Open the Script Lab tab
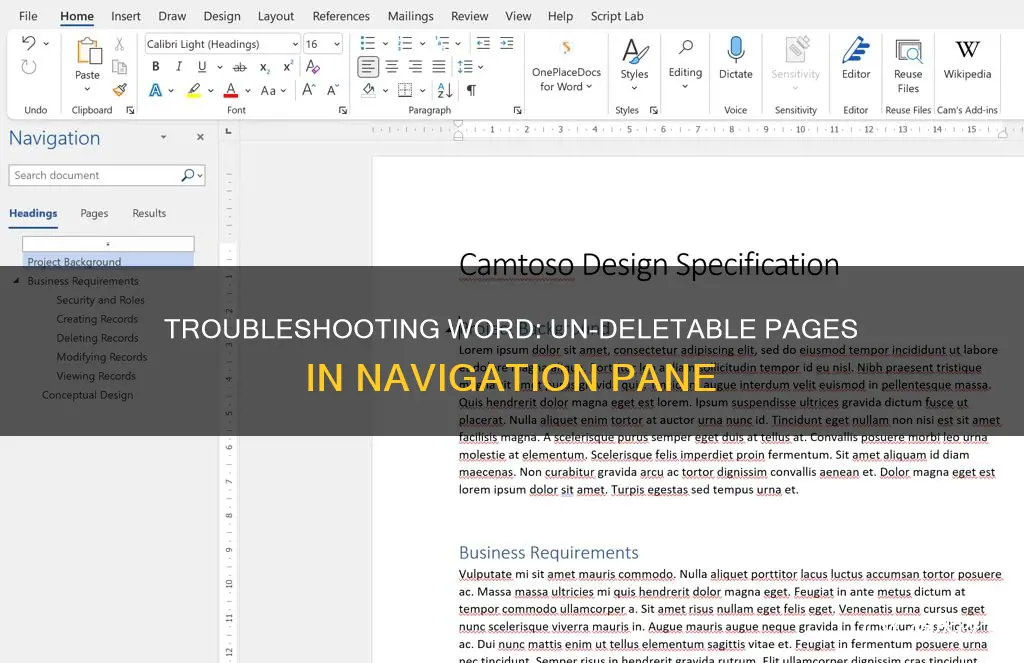 coord(617,16)
